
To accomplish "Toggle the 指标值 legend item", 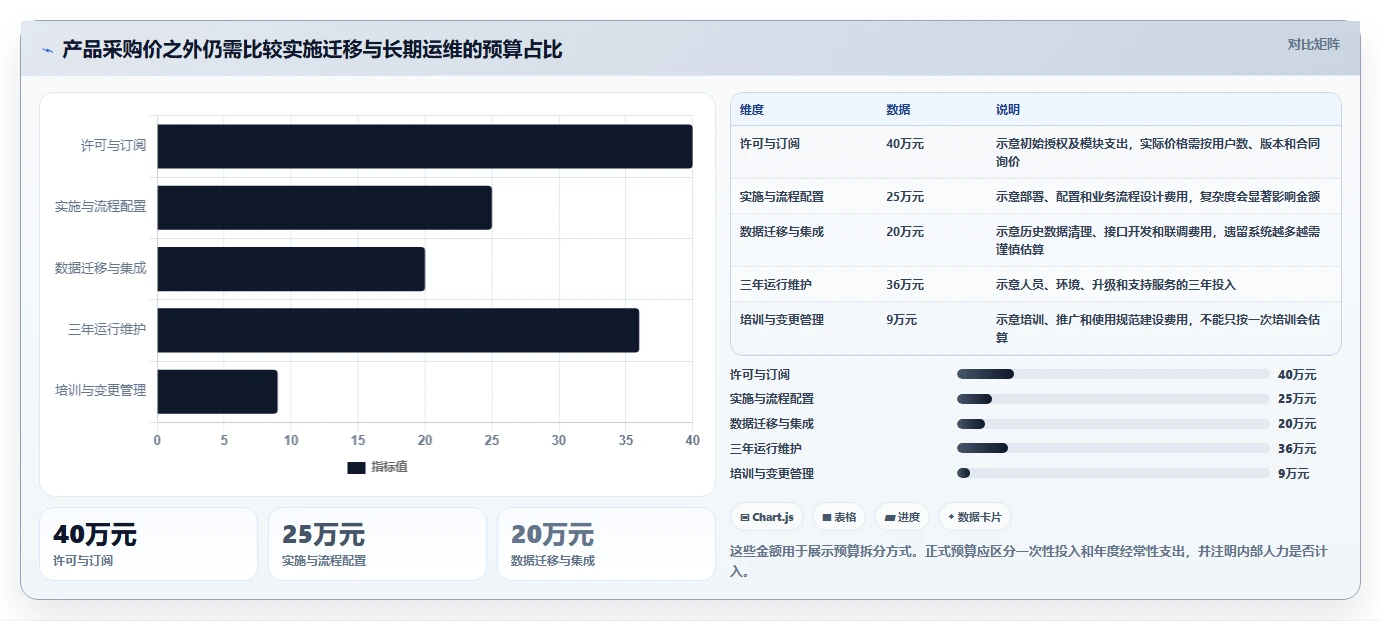I will (x=377, y=467).
